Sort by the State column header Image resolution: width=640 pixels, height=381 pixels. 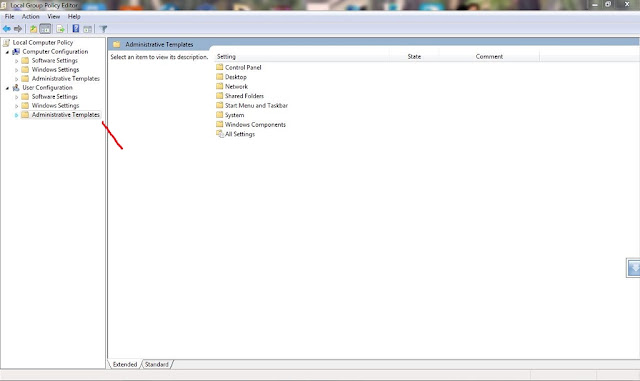(414, 56)
